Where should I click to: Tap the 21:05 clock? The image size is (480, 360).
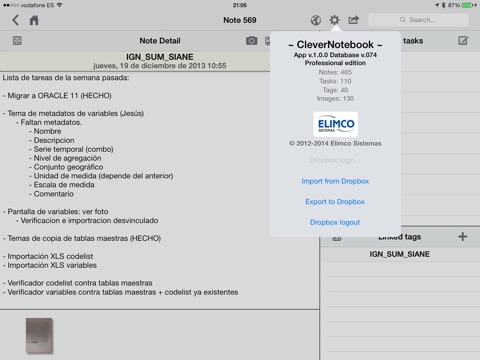click(x=240, y=5)
